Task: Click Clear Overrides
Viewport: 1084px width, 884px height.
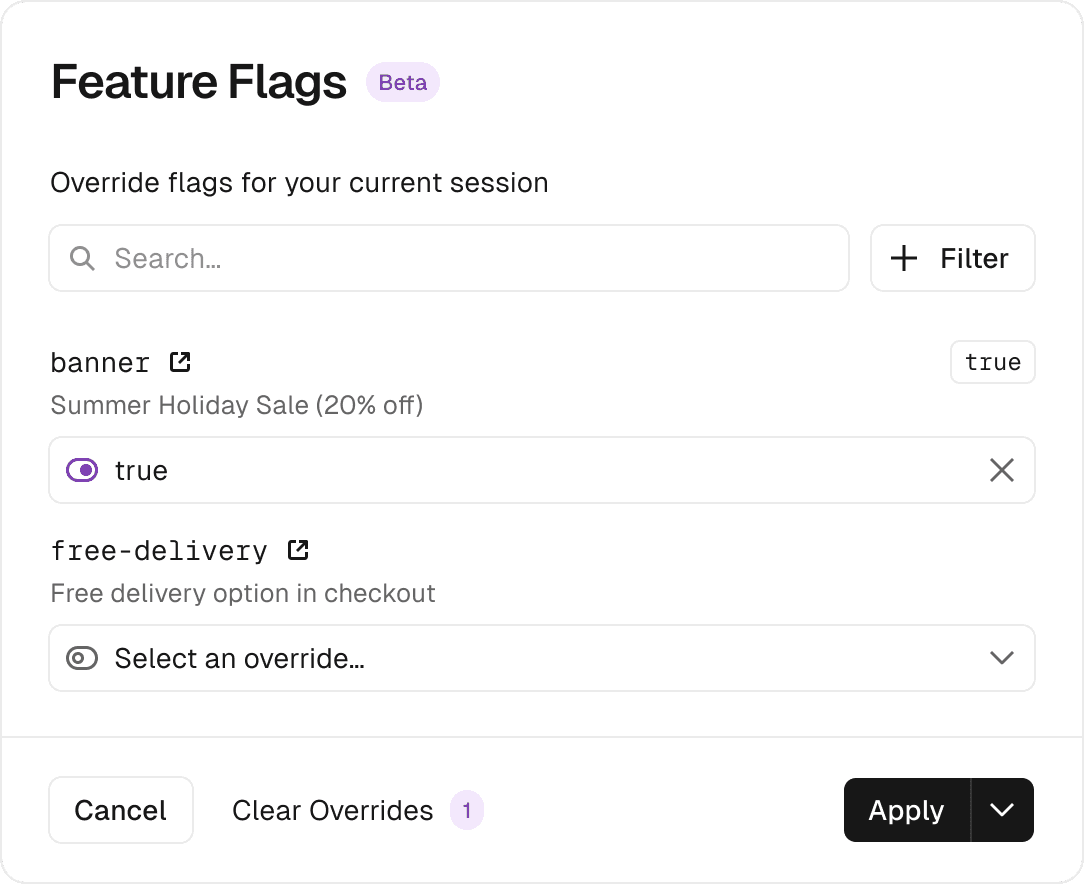Action: 332,810
